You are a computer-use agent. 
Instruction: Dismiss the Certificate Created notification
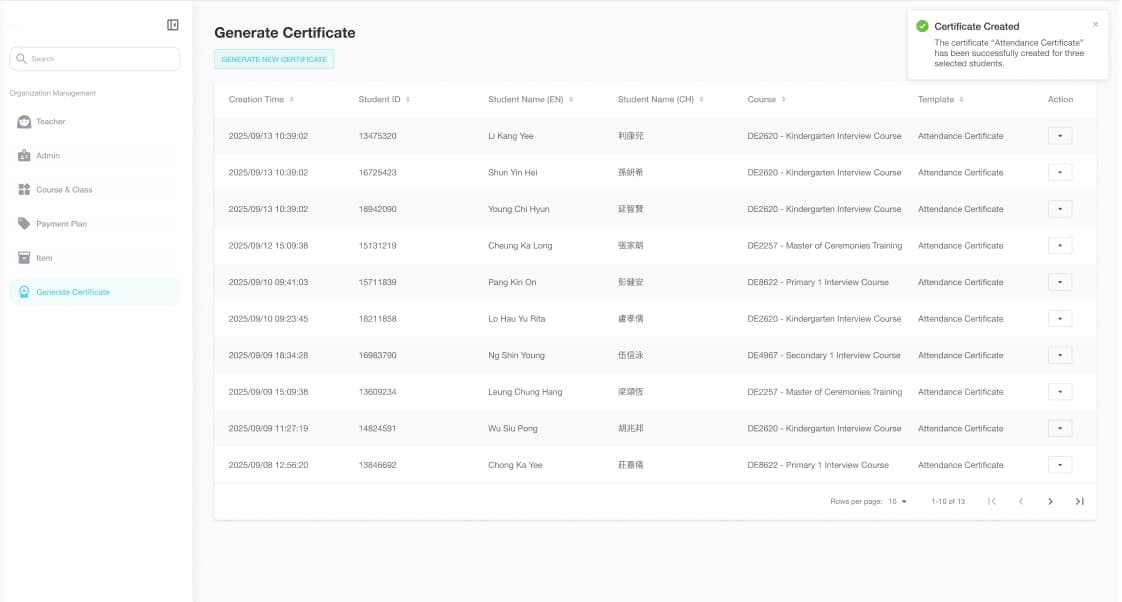[1095, 23]
